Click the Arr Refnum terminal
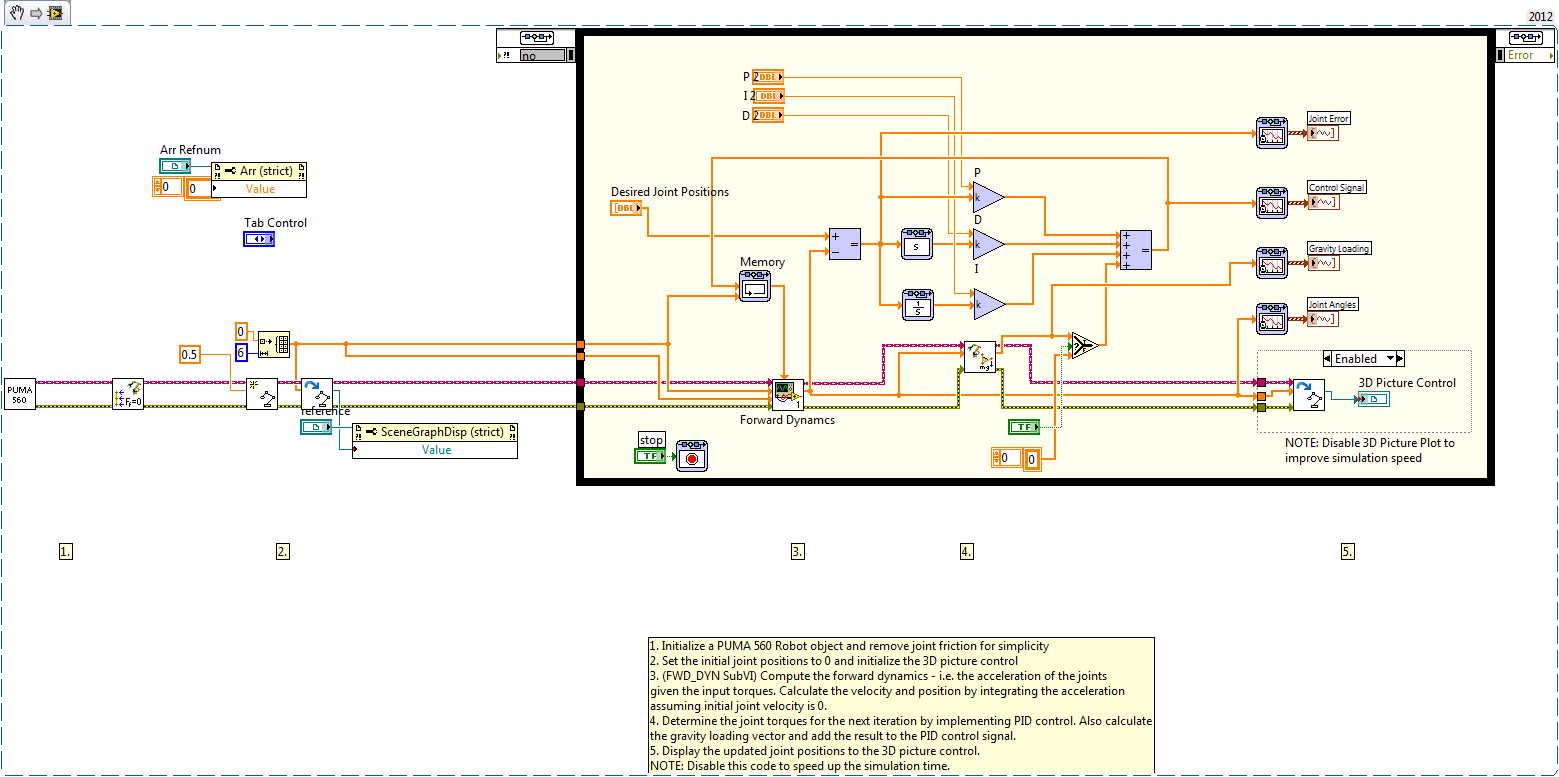 [175, 166]
